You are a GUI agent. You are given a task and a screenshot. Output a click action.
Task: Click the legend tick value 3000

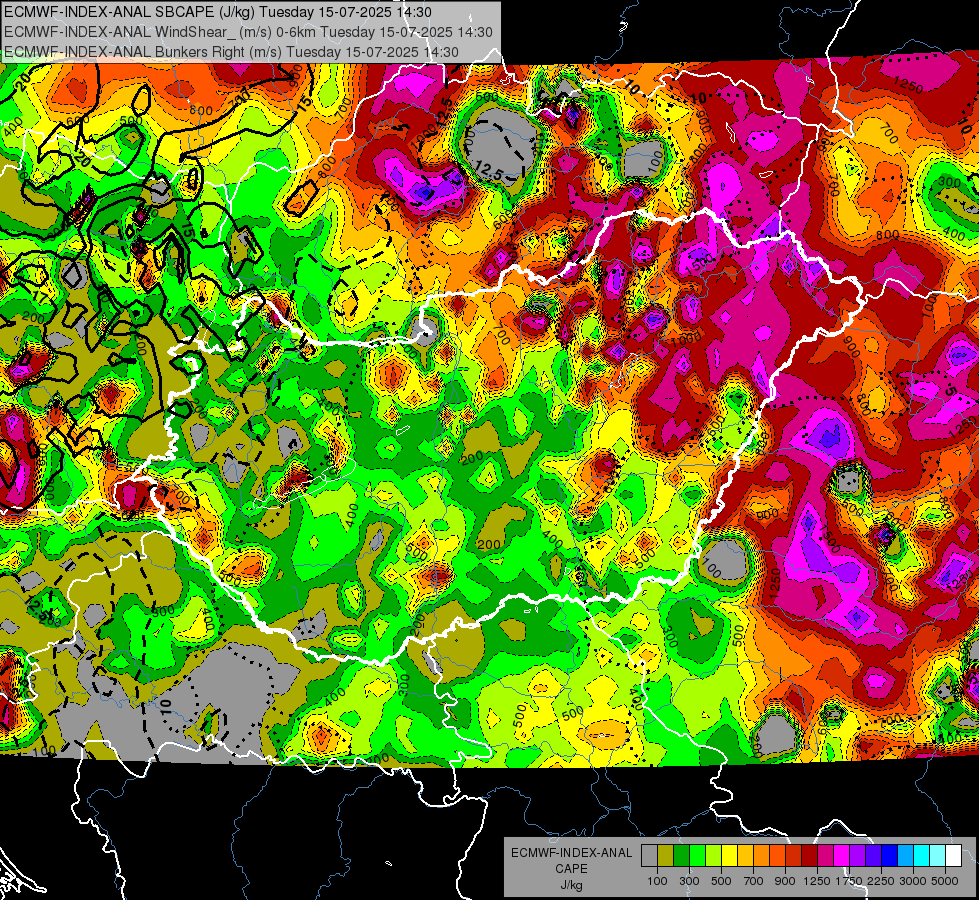tap(913, 881)
